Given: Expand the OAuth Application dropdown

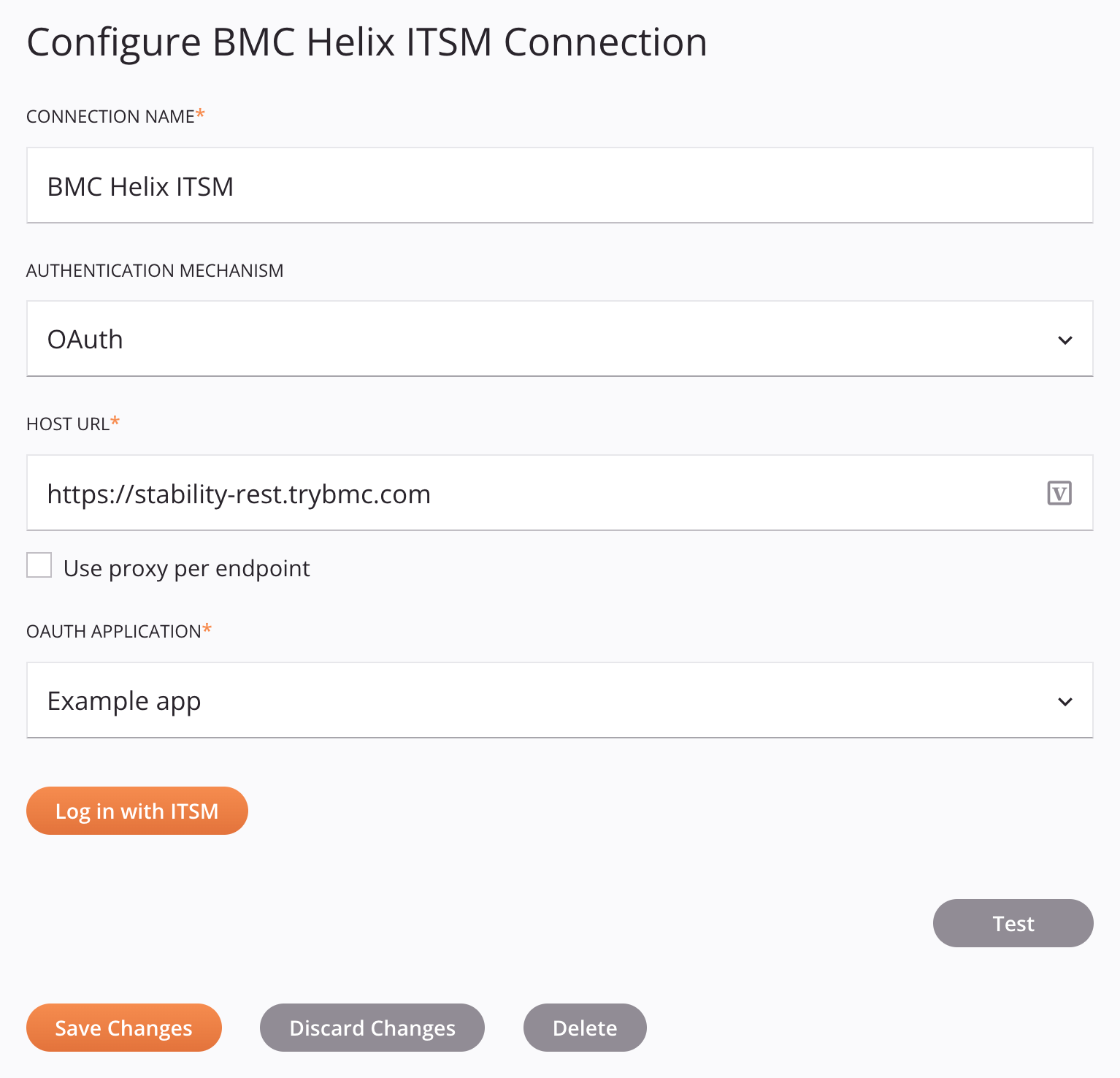Looking at the screenshot, I should (x=560, y=700).
